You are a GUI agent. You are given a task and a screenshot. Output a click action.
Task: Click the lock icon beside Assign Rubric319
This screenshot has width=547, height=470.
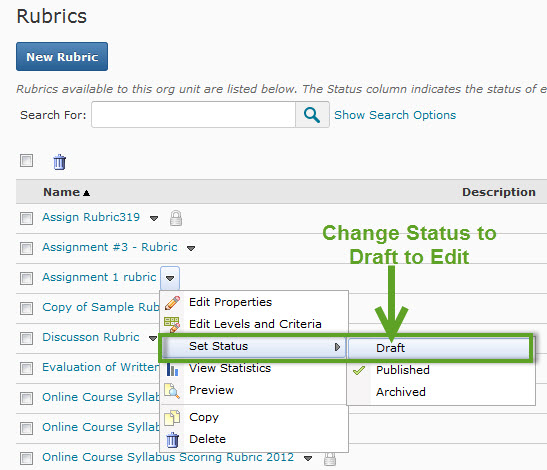coord(176,218)
